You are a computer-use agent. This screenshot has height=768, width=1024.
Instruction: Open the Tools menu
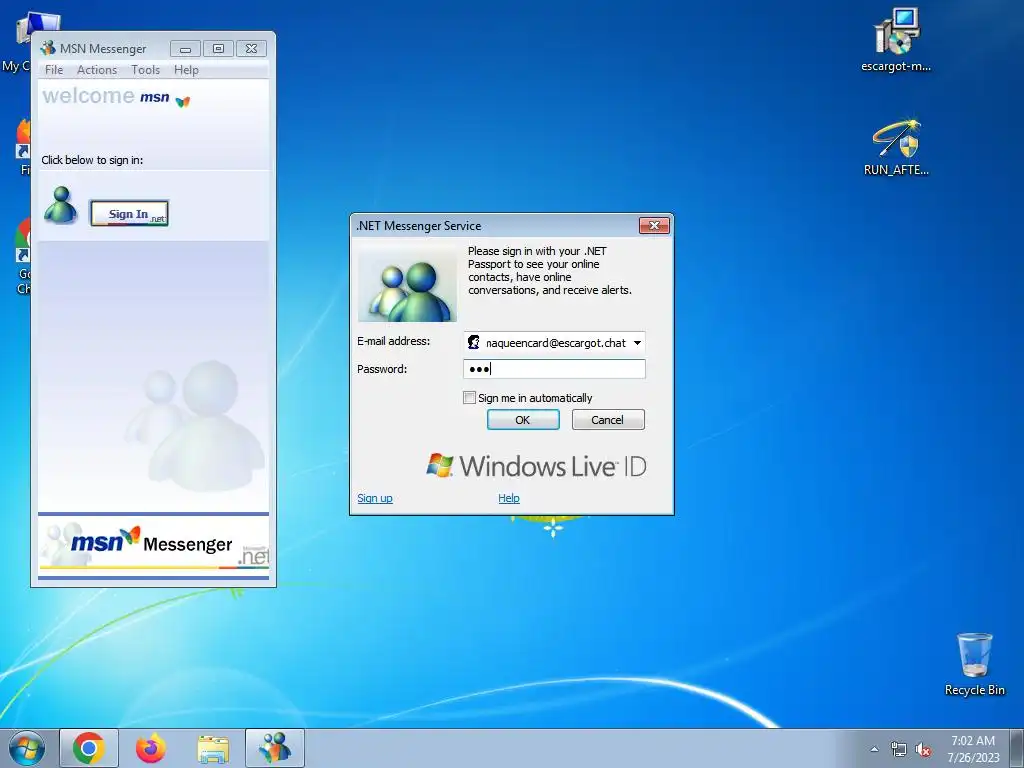(145, 70)
